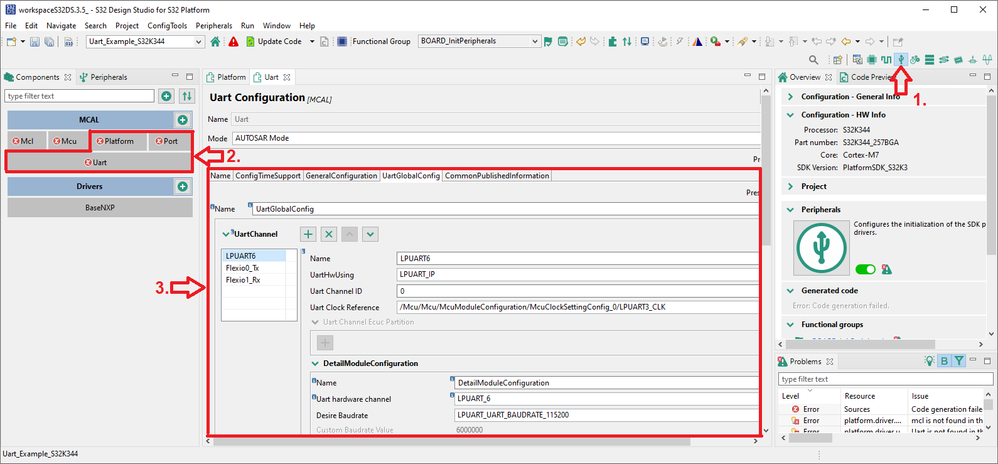
Task: Toggle the Peripherals enable switch
Action: 866,269
